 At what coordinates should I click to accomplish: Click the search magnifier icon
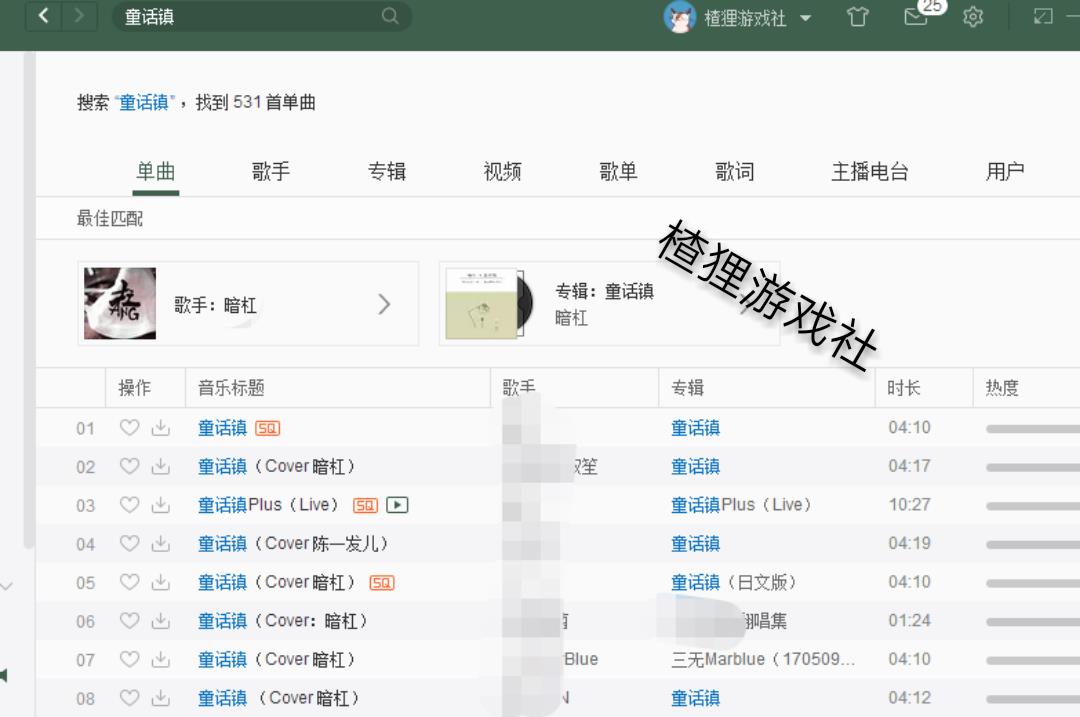390,16
